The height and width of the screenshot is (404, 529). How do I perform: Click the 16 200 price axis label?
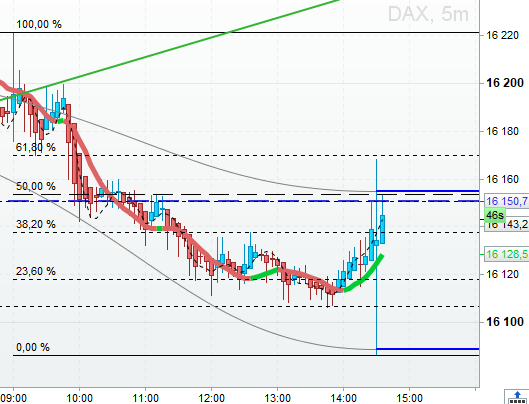505,83
